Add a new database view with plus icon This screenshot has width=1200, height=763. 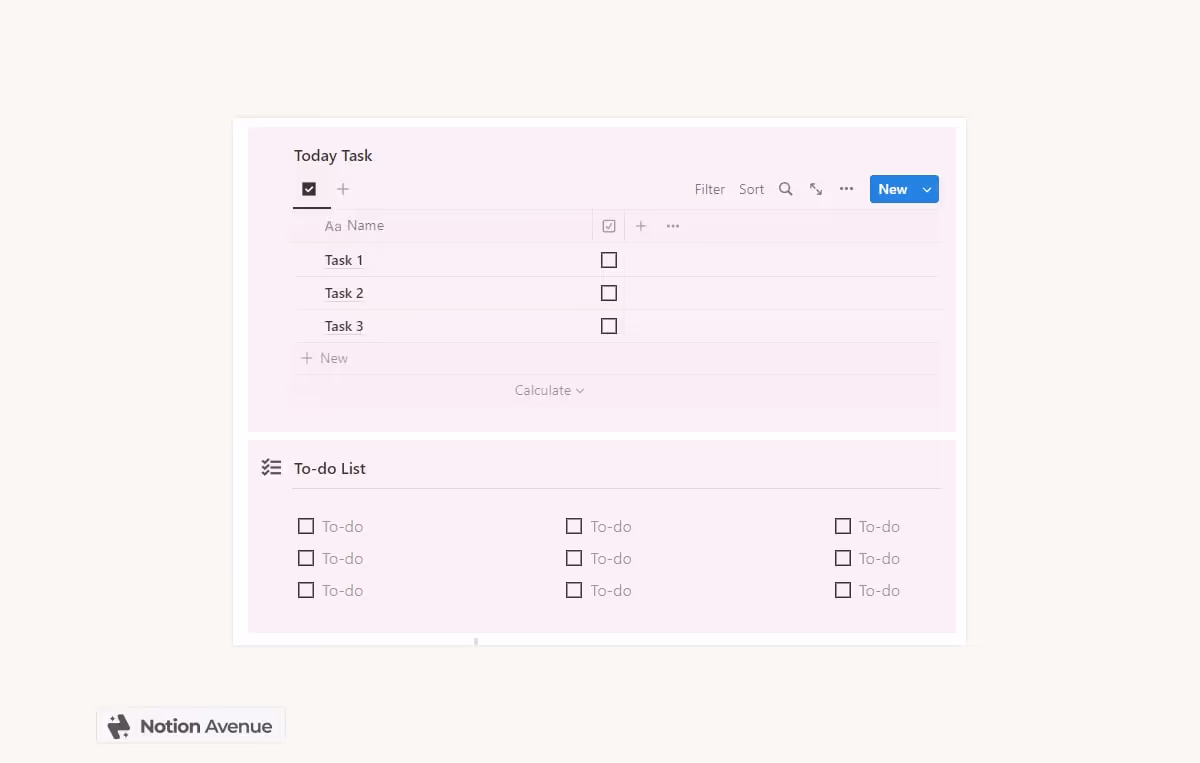[x=343, y=189]
